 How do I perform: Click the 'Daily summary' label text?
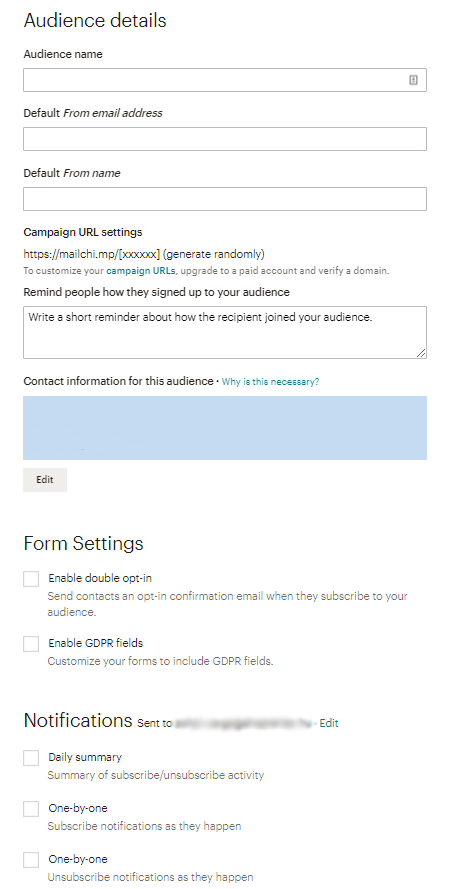coord(85,757)
